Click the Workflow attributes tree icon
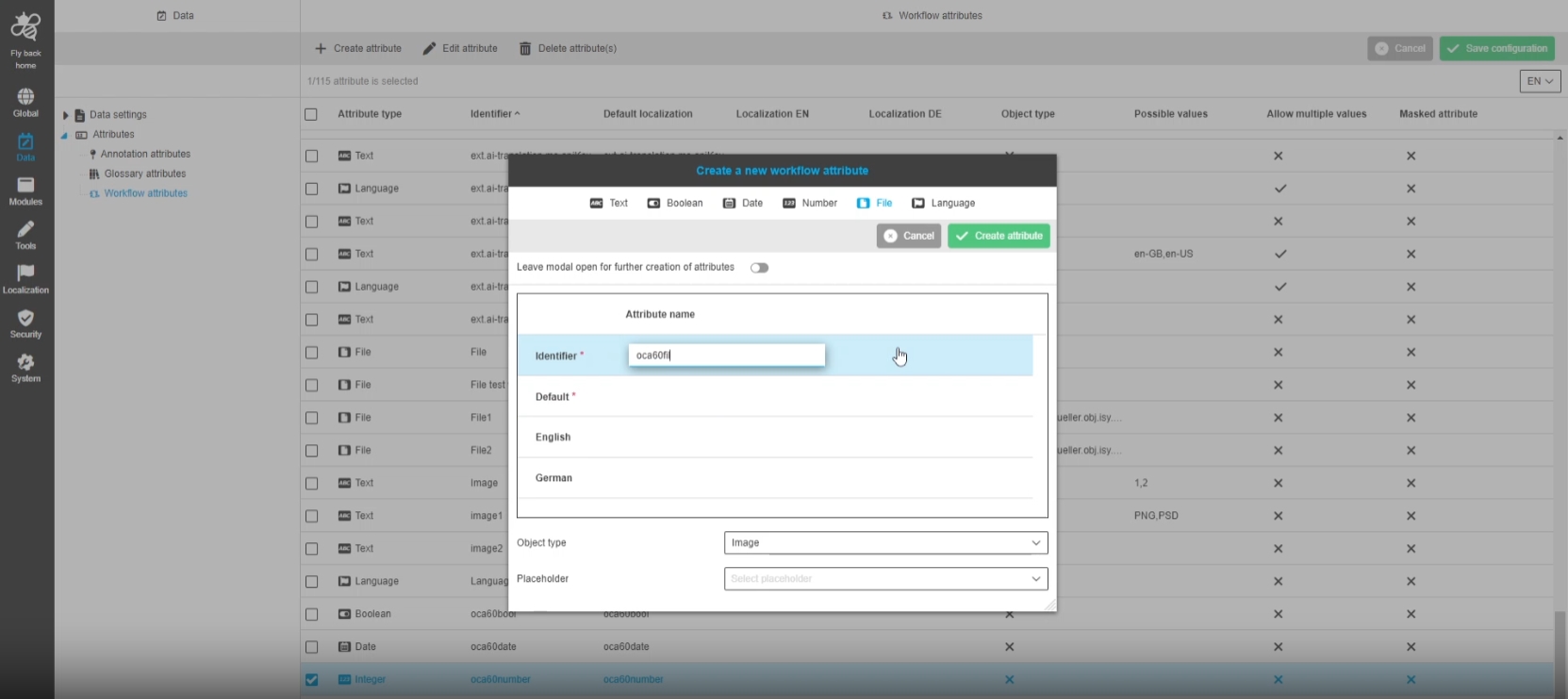Viewport: 1568px width, 699px height. click(x=94, y=193)
